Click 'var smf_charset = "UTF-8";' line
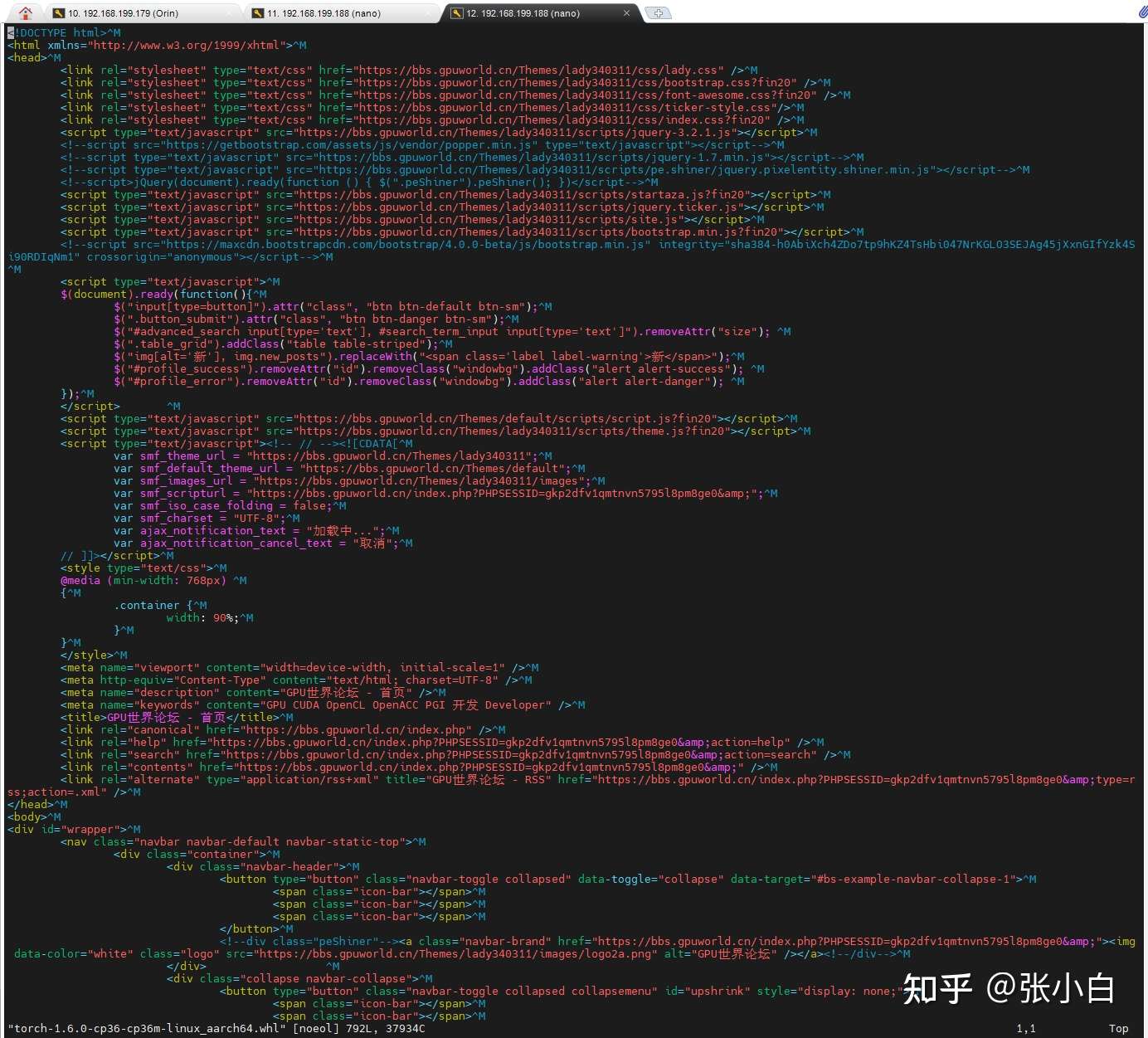Image resolution: width=1148 pixels, height=1038 pixels. pyautogui.click(x=207, y=518)
